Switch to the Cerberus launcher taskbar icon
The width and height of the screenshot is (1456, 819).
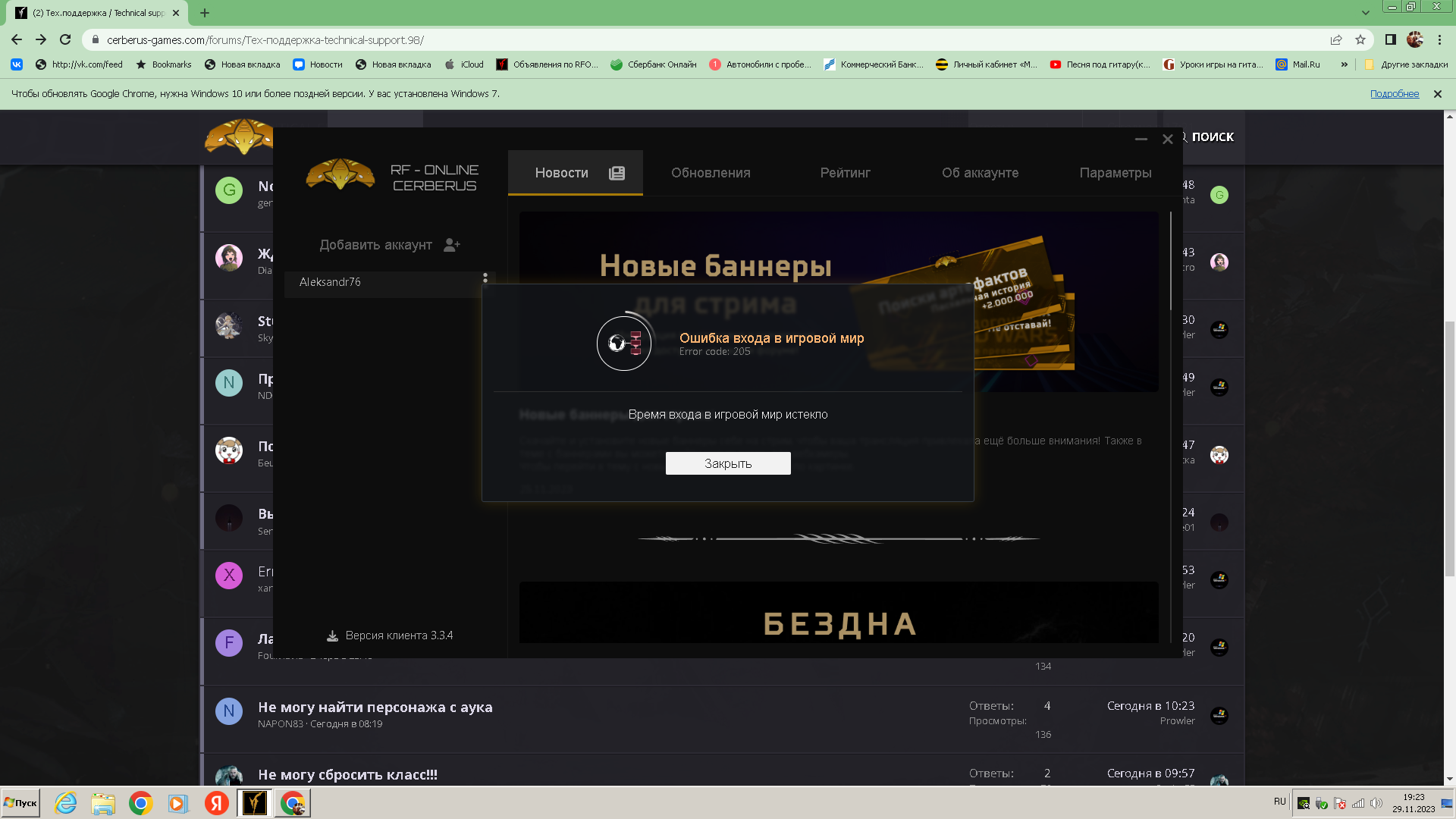coord(254,803)
